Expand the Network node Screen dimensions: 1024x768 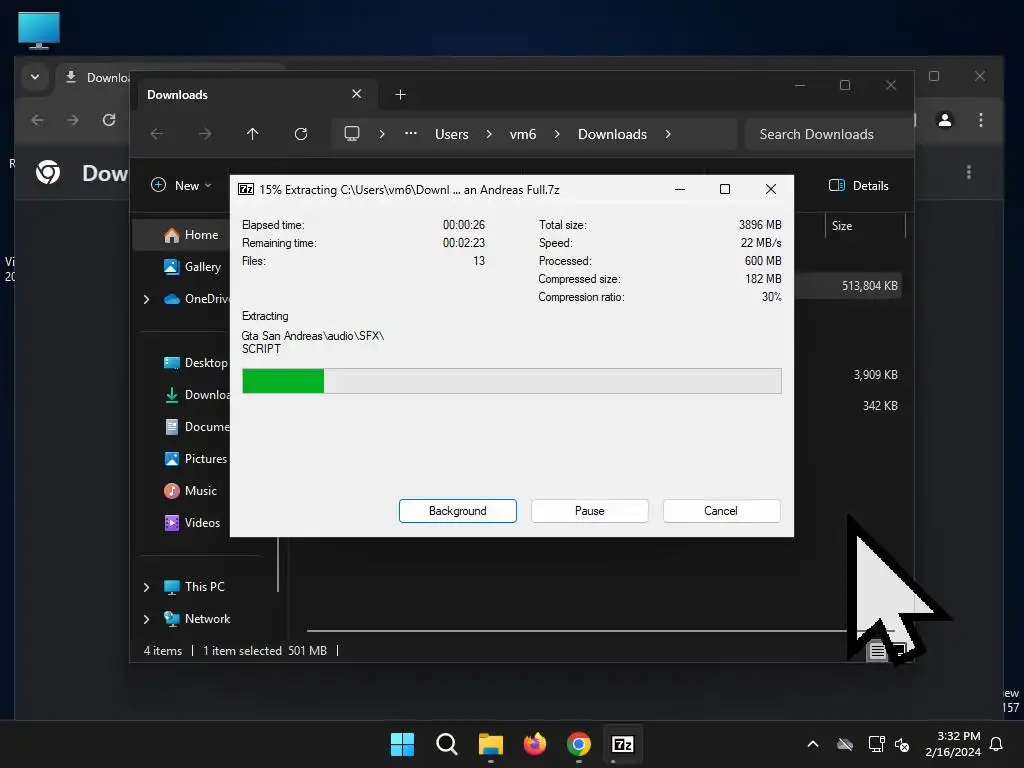coord(146,619)
